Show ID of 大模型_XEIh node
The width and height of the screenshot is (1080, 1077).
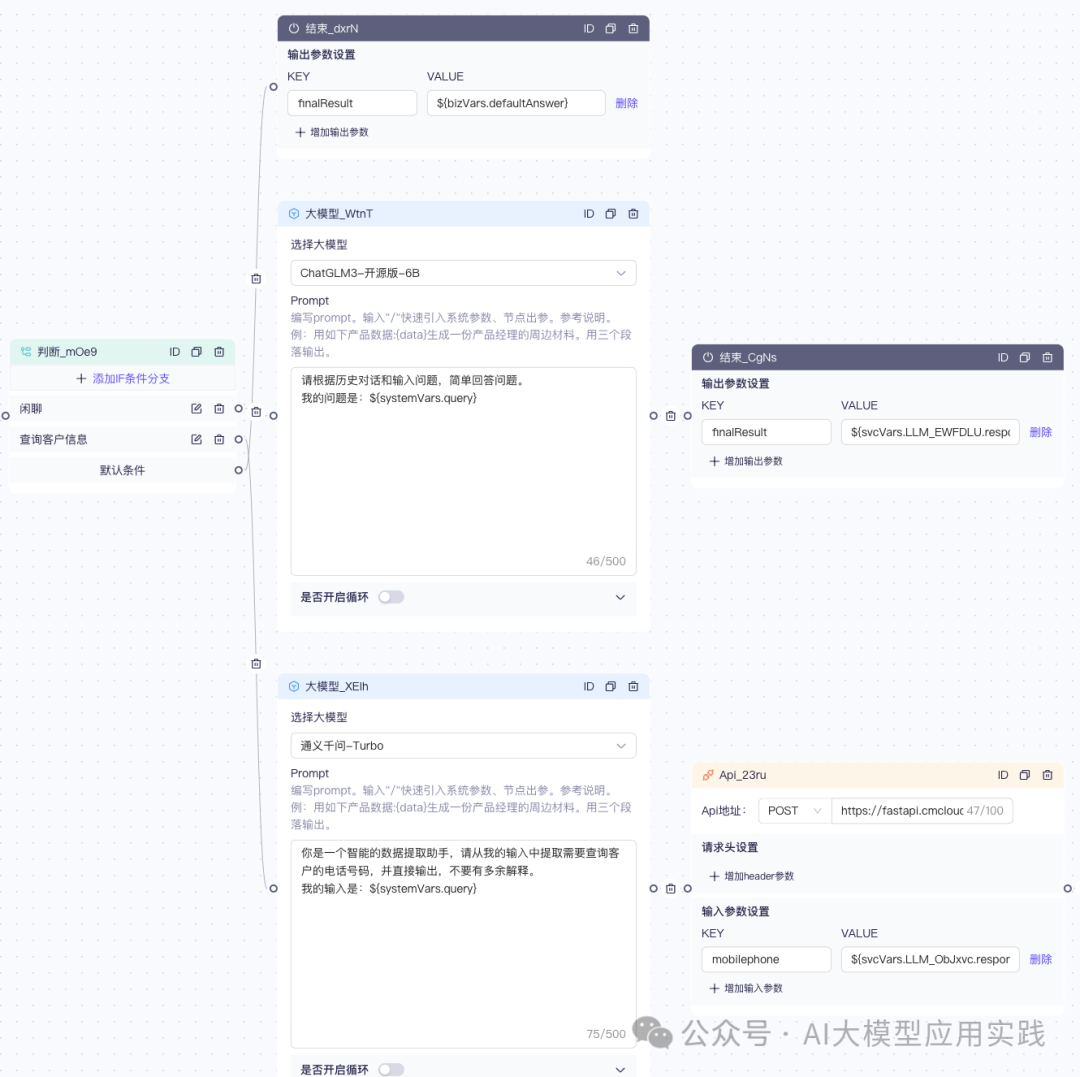click(588, 686)
